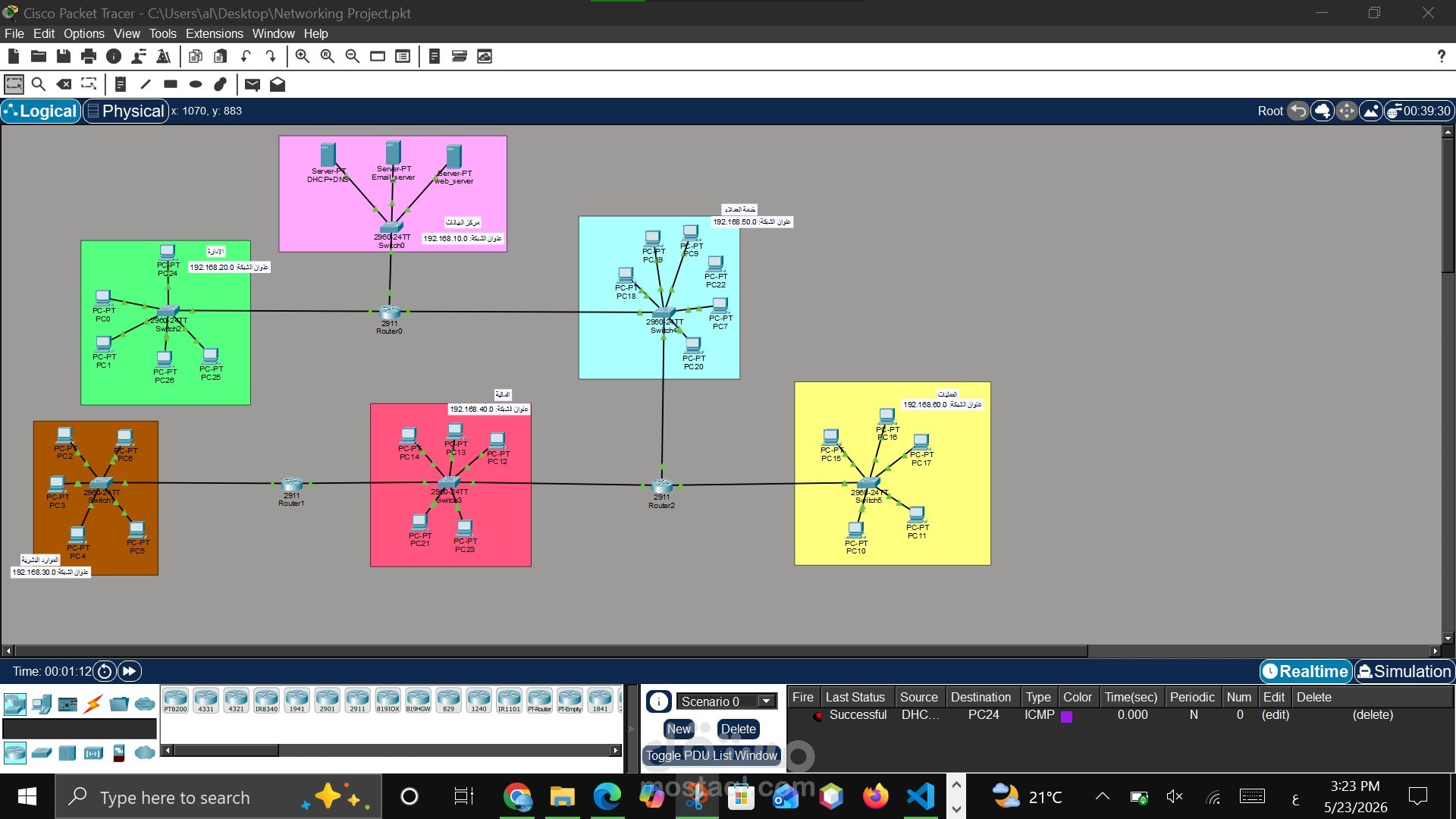Open Firefox from the taskbar
This screenshot has width=1456, height=819.
[x=876, y=796]
